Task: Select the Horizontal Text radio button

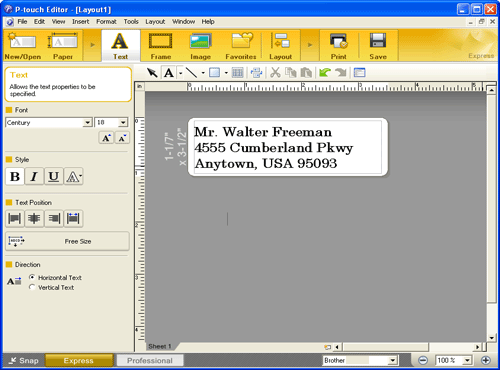Action: point(32,277)
